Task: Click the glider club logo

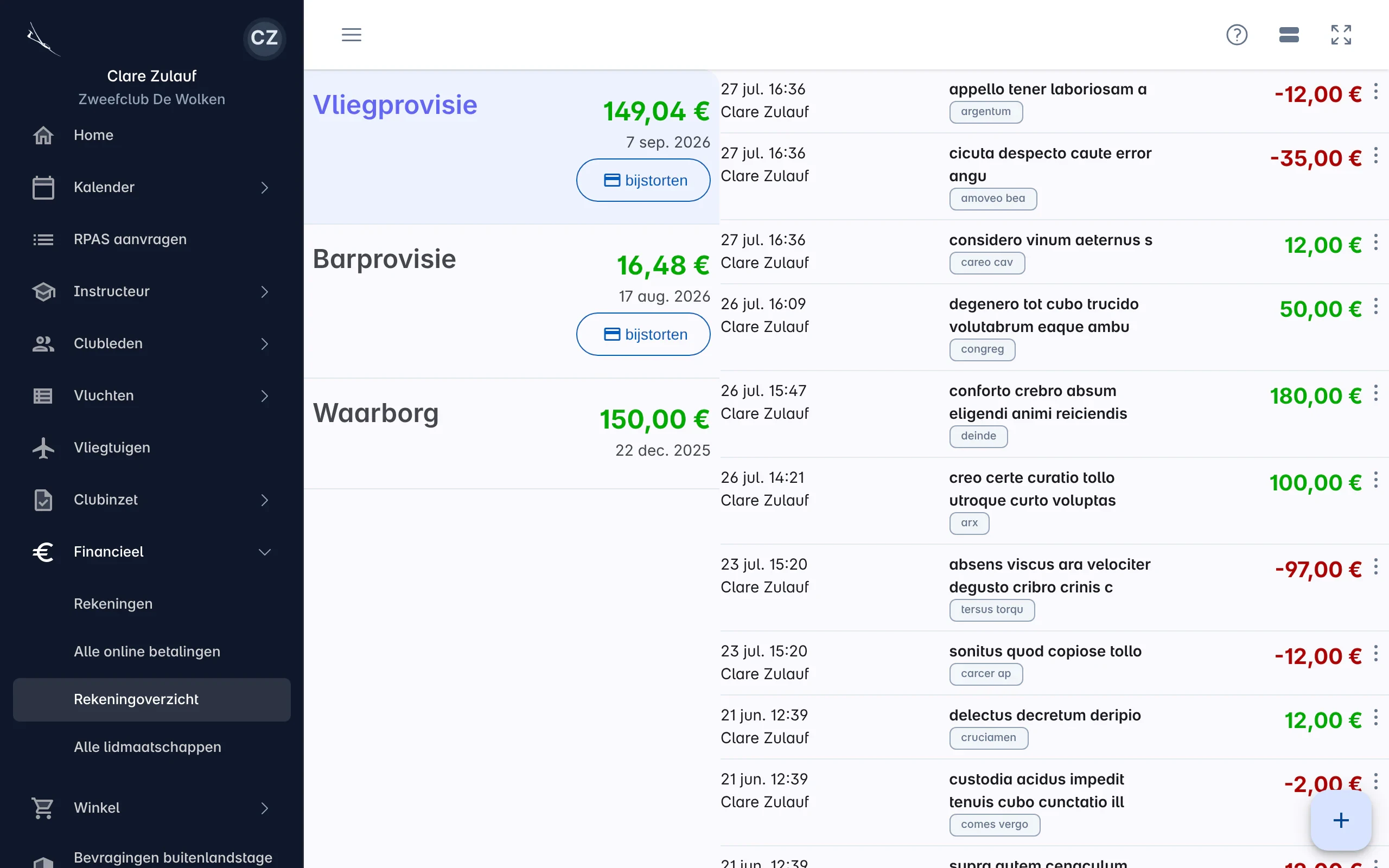Action: tap(43, 39)
